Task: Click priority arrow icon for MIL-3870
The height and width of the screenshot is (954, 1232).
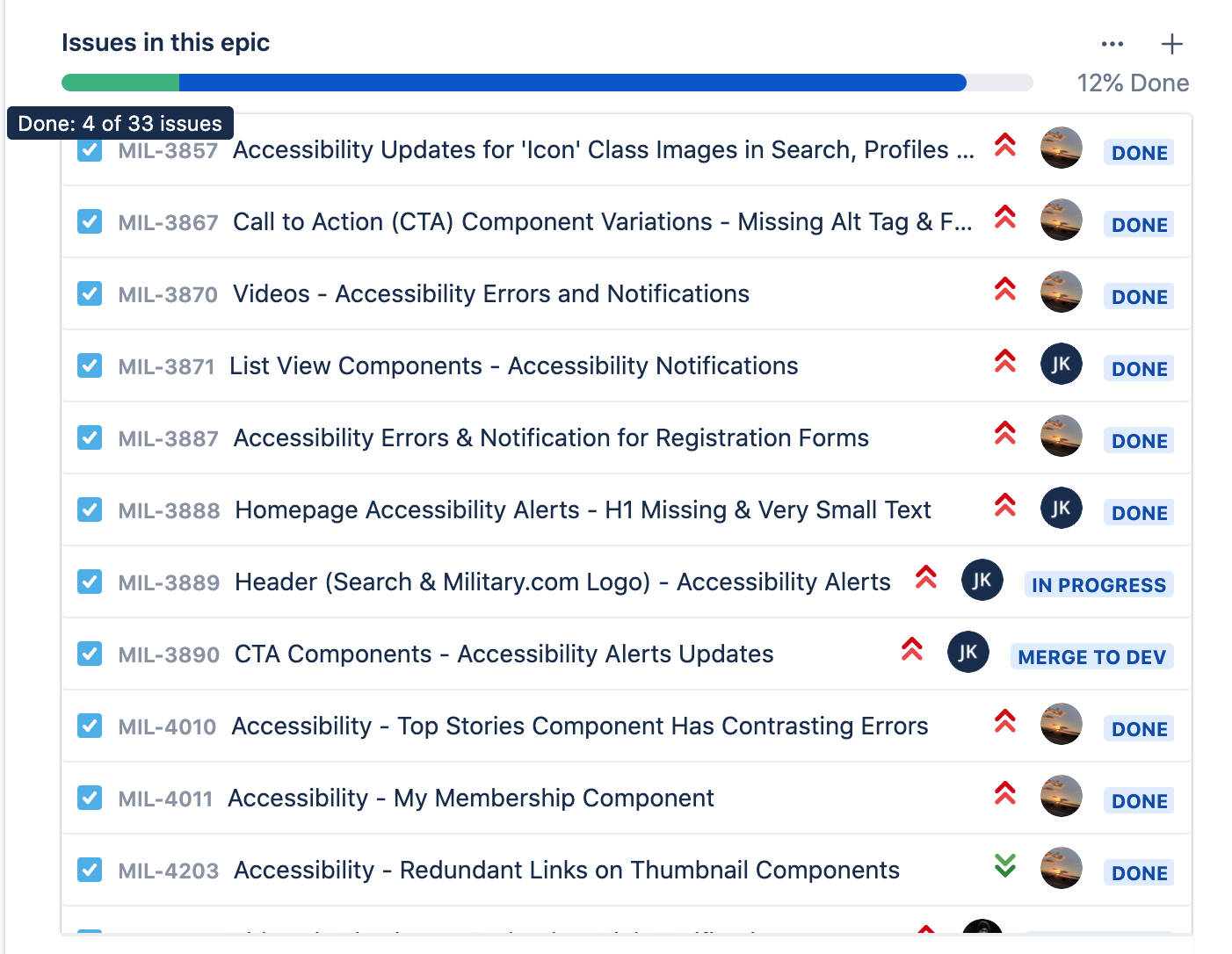Action: click(1005, 289)
